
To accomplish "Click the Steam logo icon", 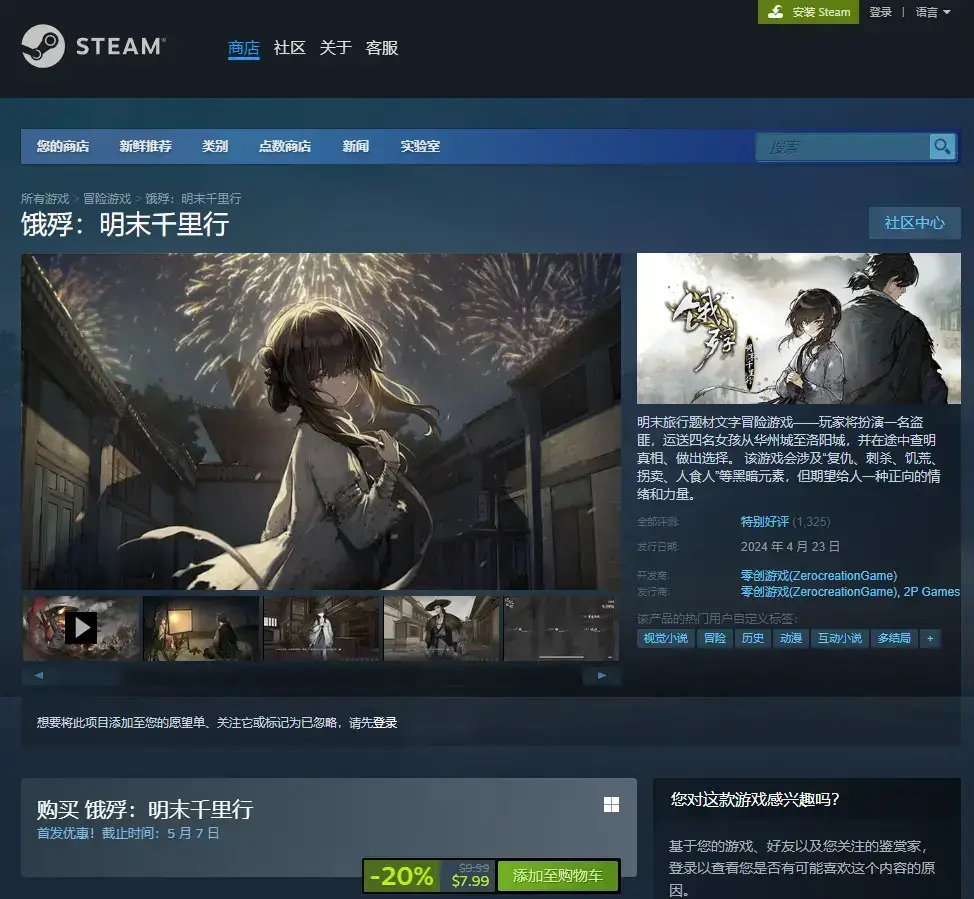I will pos(43,46).
